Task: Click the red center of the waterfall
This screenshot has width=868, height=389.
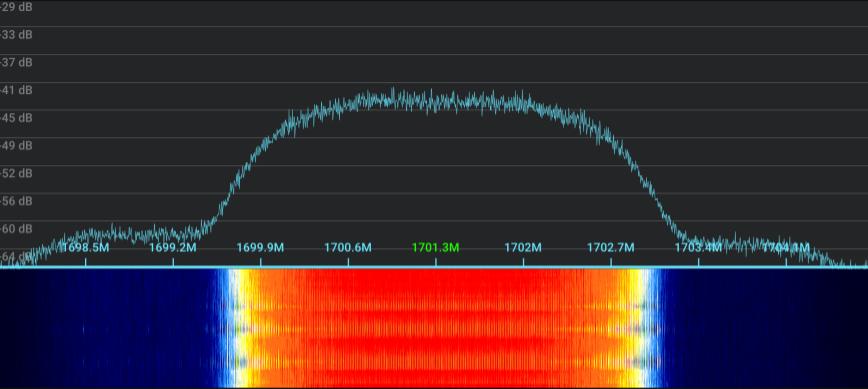Action: tap(436, 328)
